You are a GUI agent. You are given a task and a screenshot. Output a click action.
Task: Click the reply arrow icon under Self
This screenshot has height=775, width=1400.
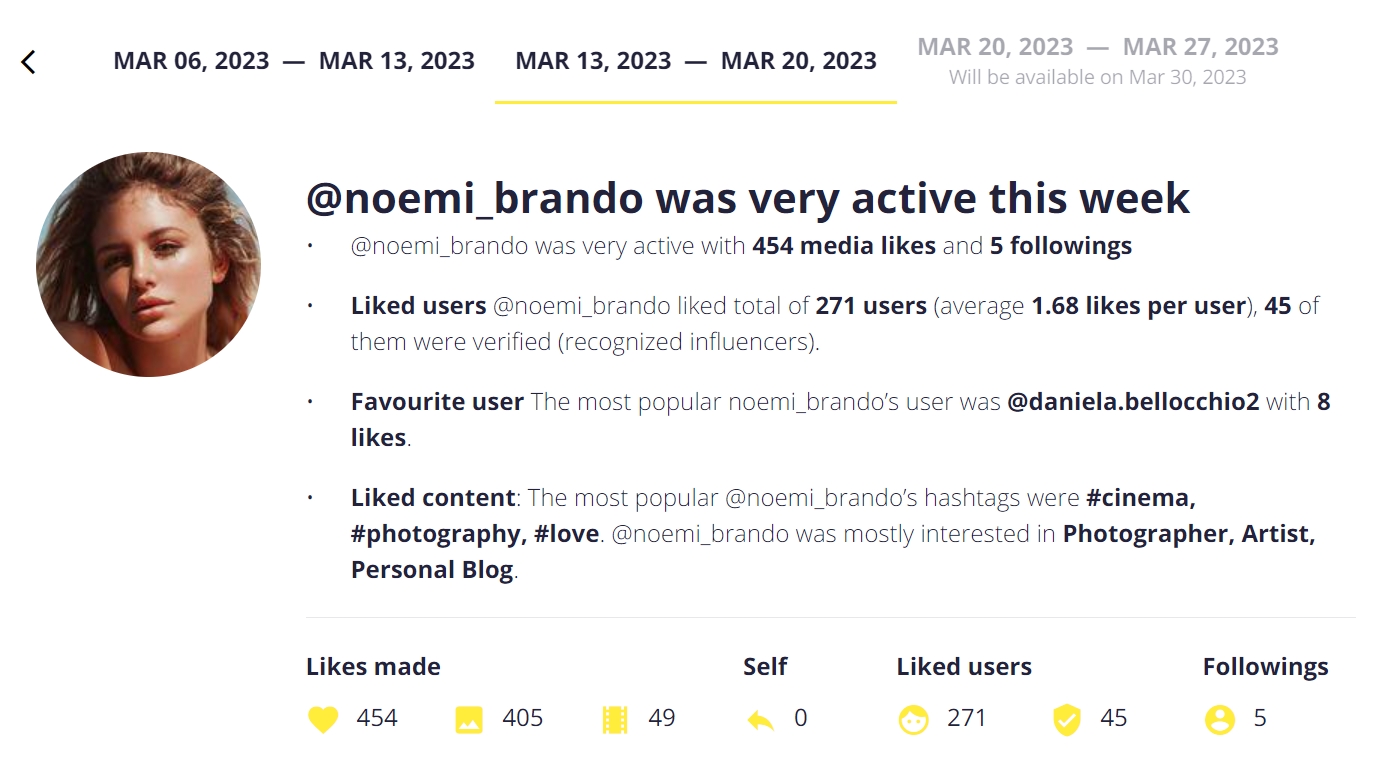pos(760,718)
